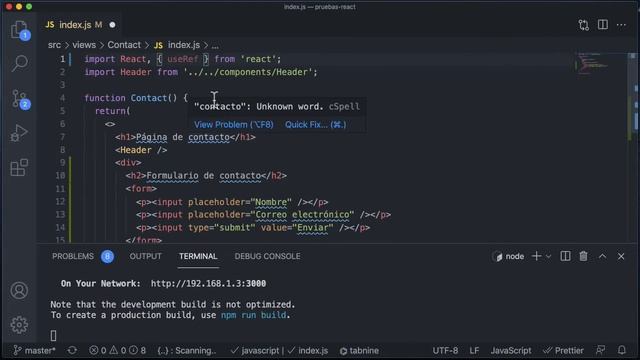Switch to the DEBUG CONSOLE tab
The height and width of the screenshot is (360, 640).
click(267, 256)
